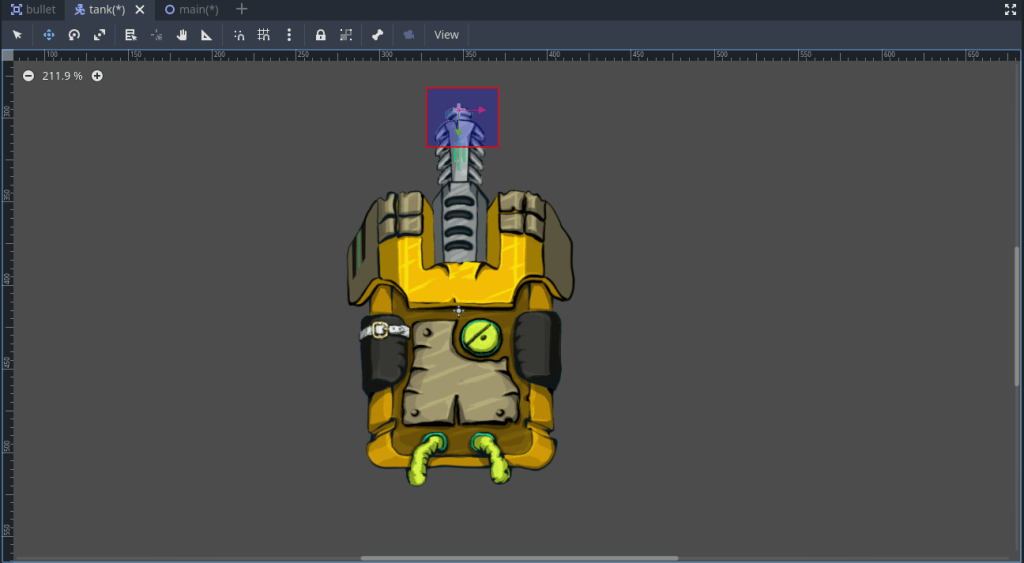Choose the Select Mode arrow tool
Screen dimensions: 1024x563
[x=17, y=35]
